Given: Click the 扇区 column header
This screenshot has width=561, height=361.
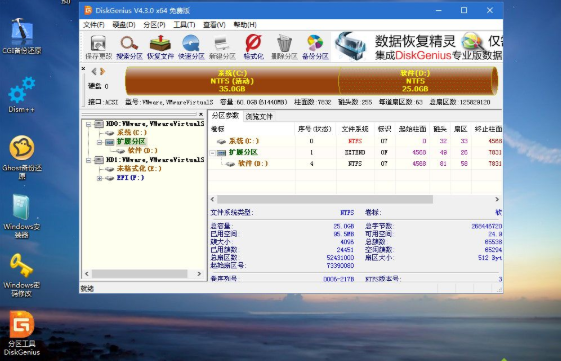Looking at the screenshot, I should [460, 129].
